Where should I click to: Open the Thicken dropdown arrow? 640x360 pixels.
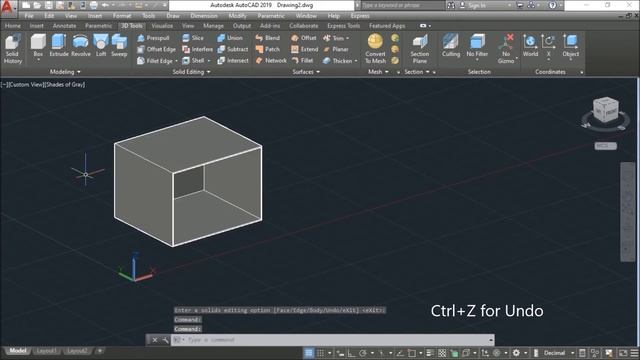tap(356, 61)
